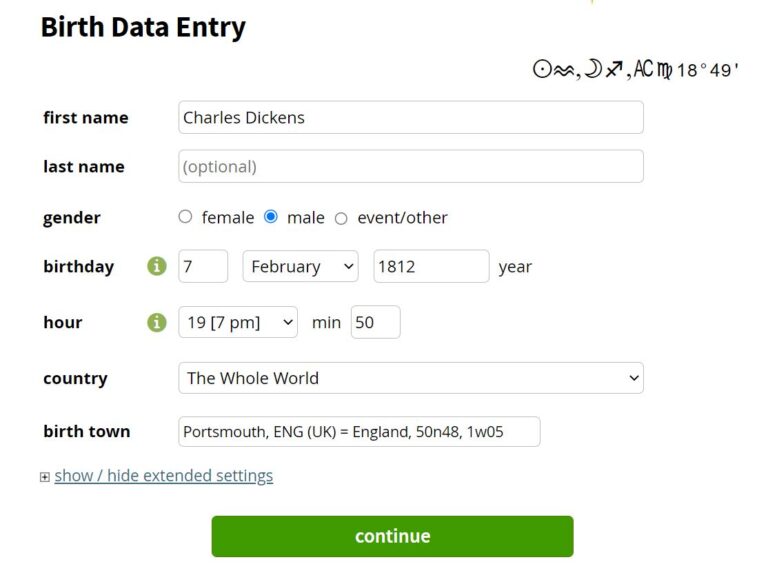Click the birthday info icon
Screen dimensions: 768x573
click(157, 267)
